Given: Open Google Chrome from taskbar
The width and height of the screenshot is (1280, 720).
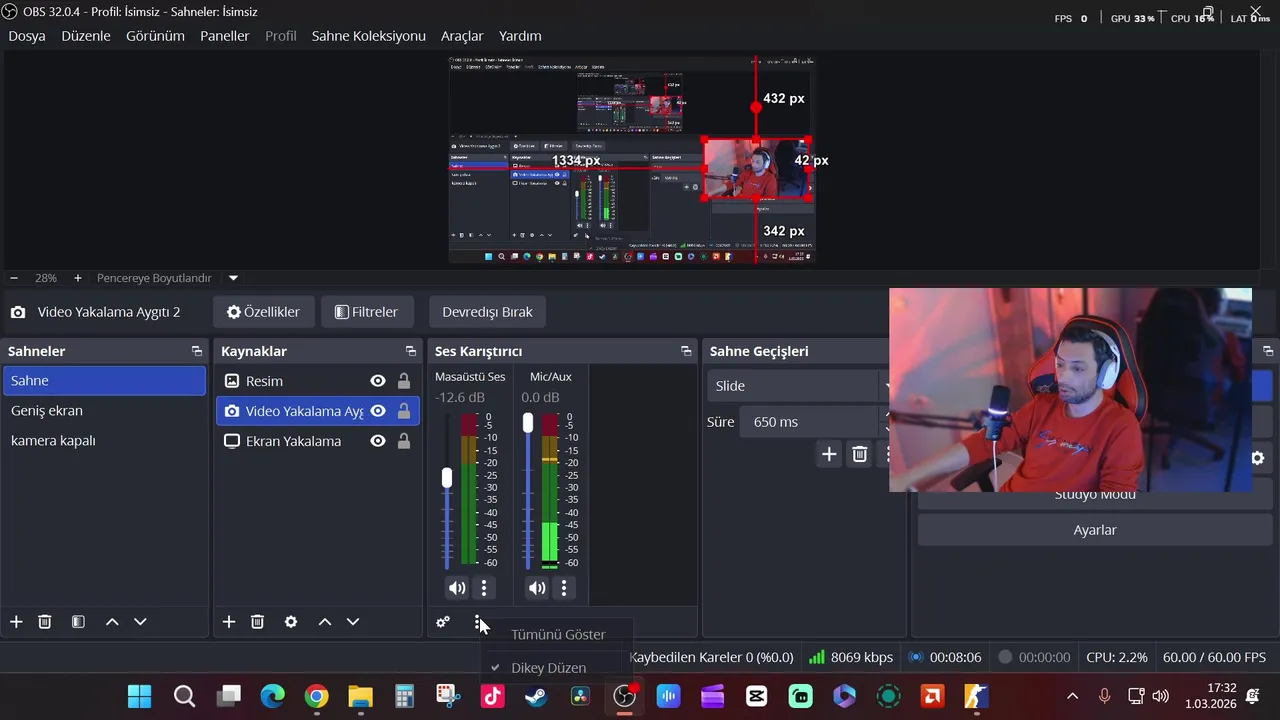Looking at the screenshot, I should tap(316, 696).
